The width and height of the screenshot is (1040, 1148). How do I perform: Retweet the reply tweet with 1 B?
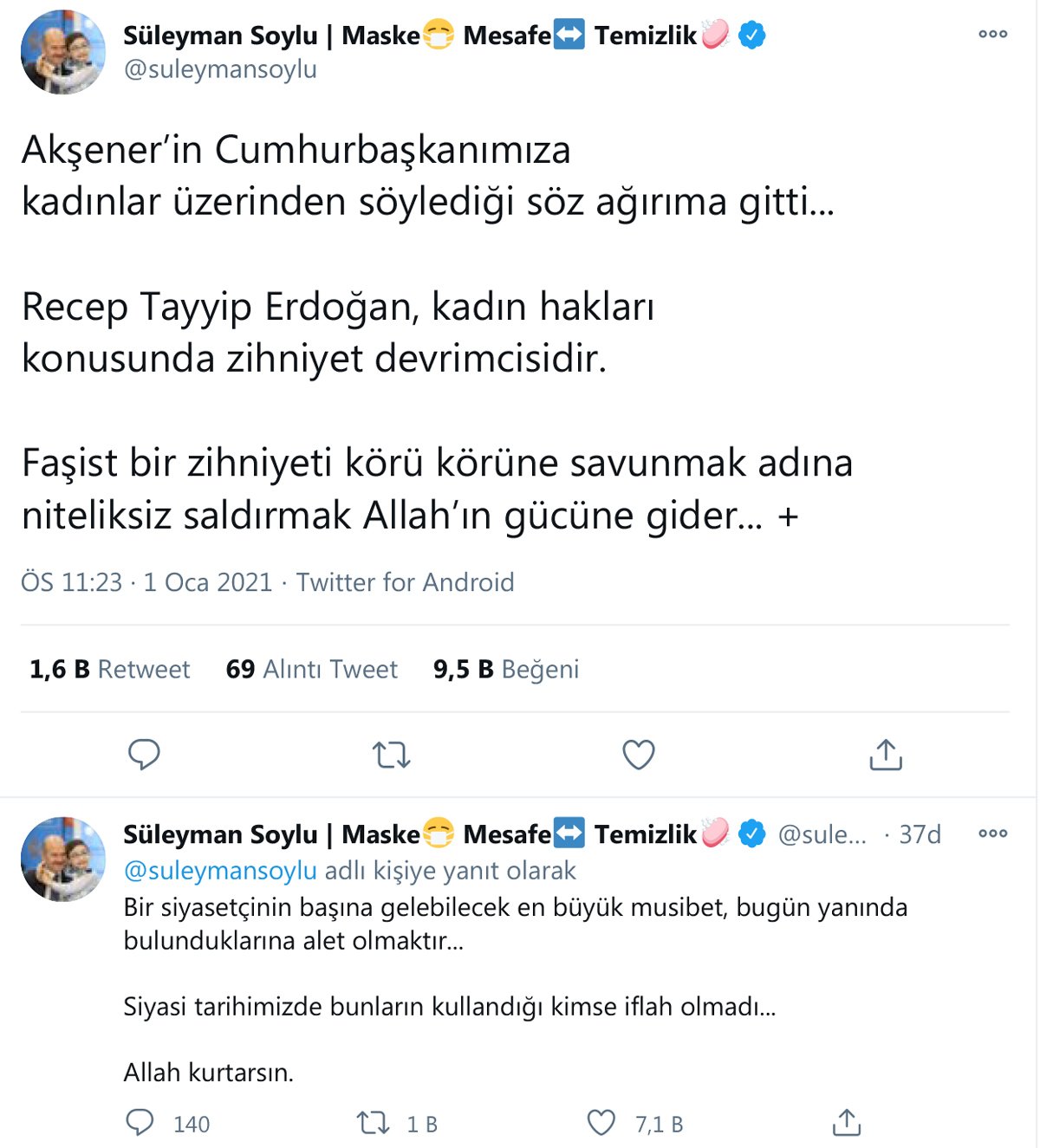[x=374, y=1123]
